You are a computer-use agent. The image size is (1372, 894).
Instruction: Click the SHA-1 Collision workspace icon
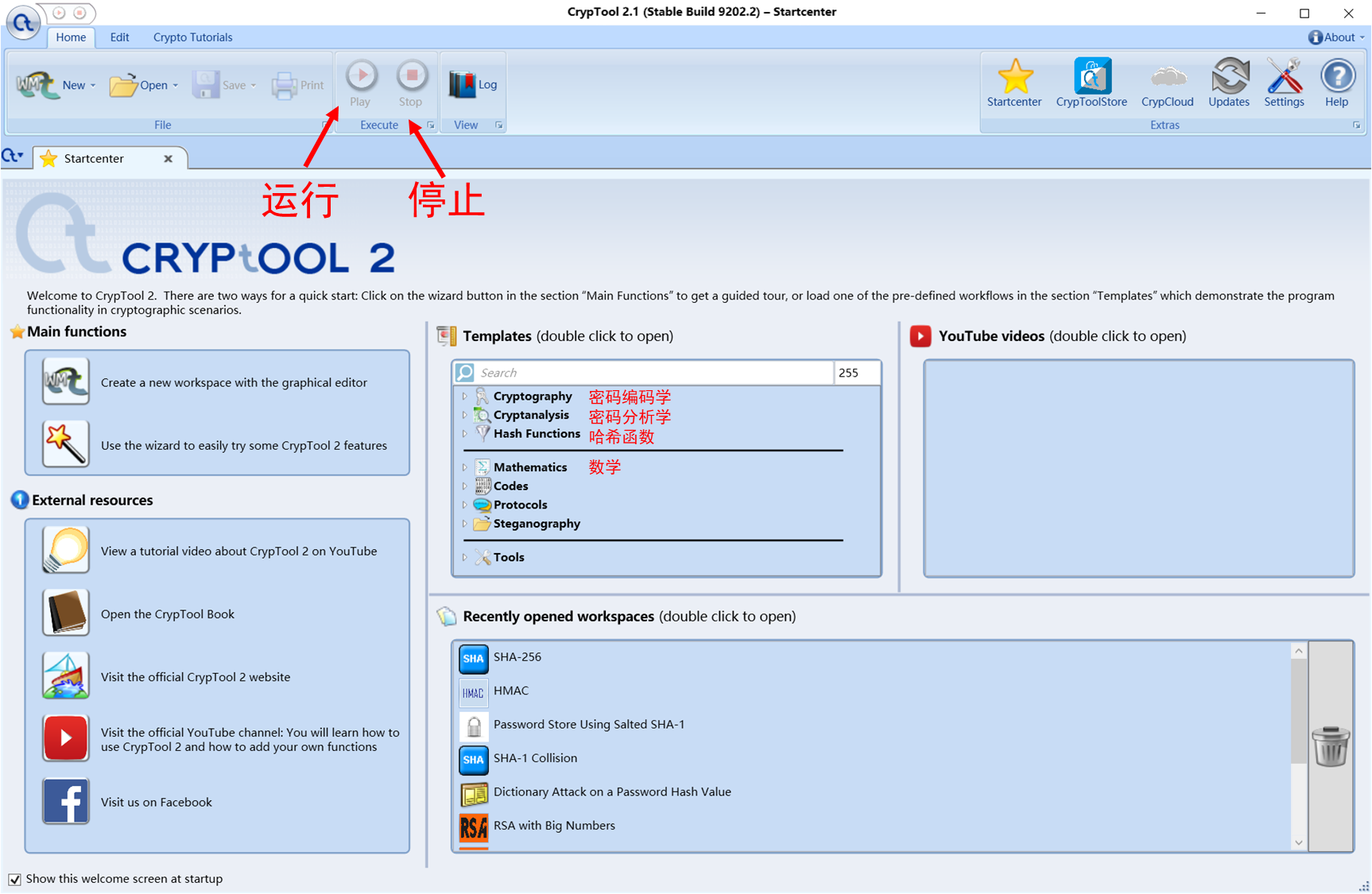tap(474, 760)
